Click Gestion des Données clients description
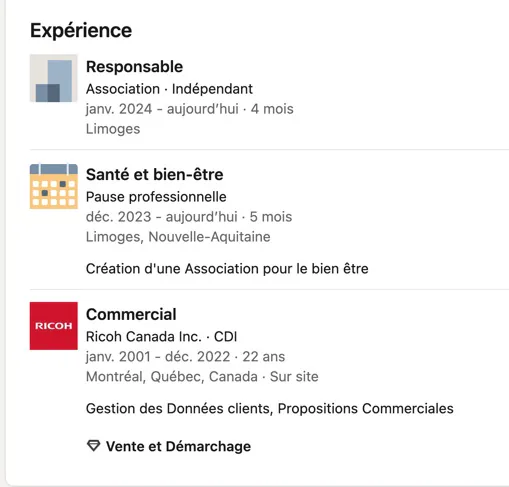The width and height of the screenshot is (509, 487). 270,409
